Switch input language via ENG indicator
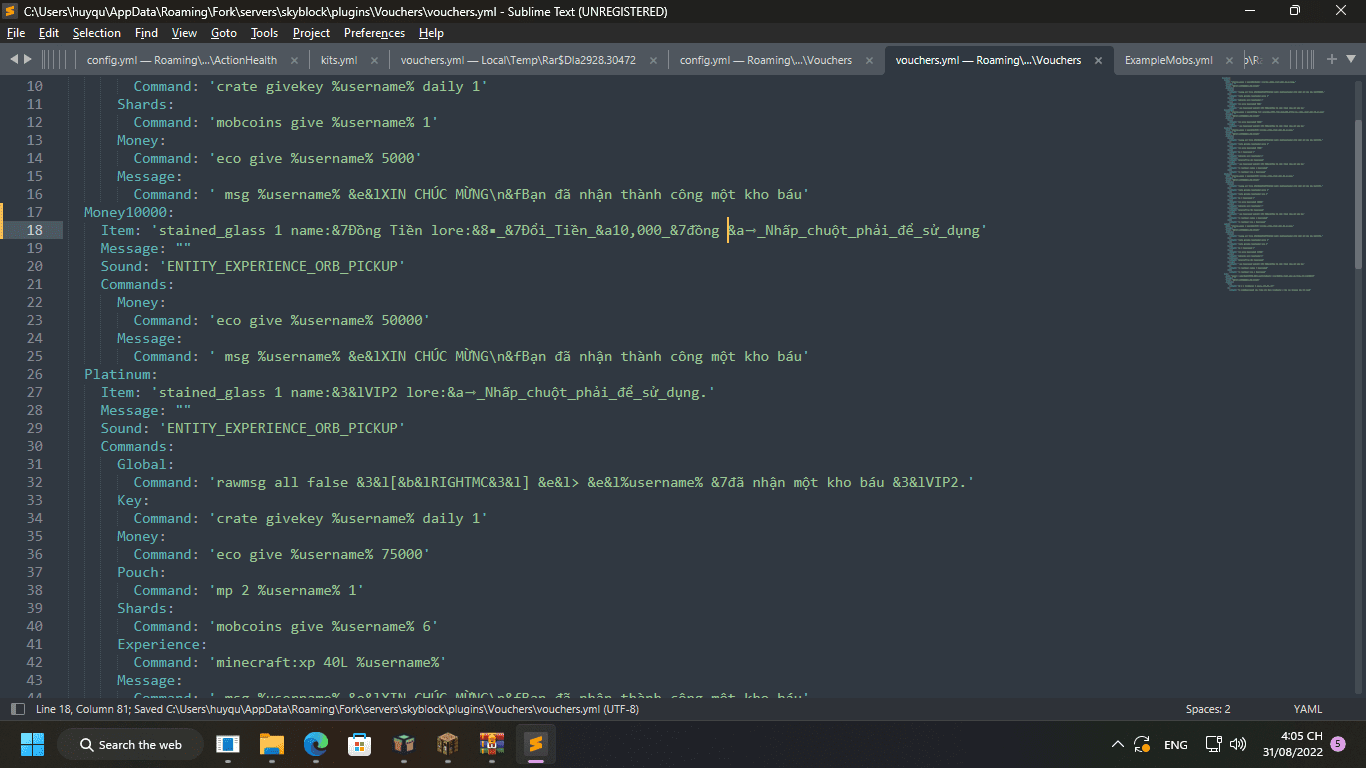1366x768 pixels. 1176,744
